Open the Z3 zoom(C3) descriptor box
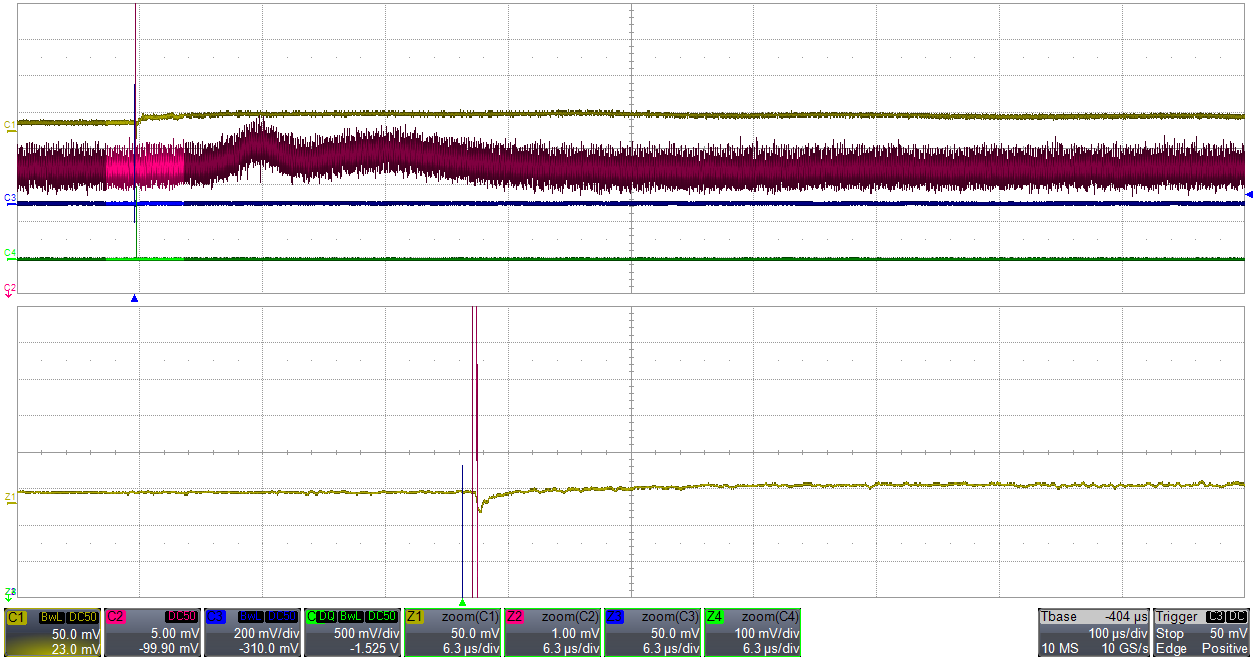 click(653, 632)
